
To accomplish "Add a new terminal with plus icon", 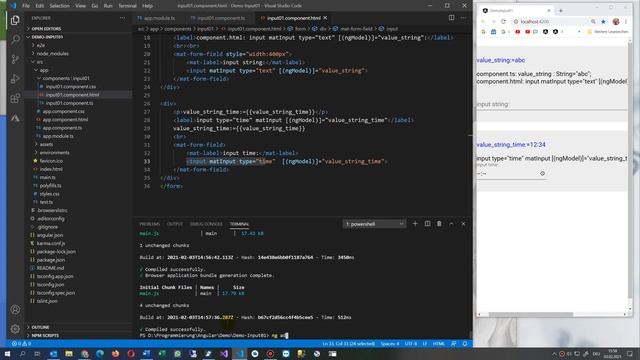I will [415, 224].
